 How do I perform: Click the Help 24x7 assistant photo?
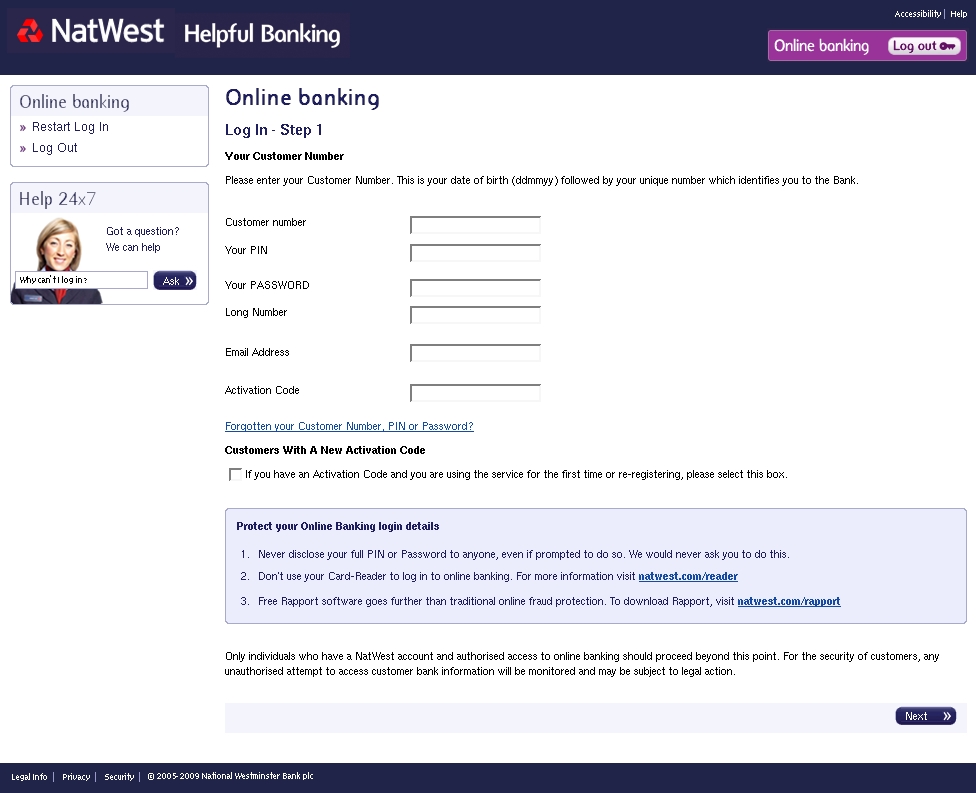tap(59, 260)
